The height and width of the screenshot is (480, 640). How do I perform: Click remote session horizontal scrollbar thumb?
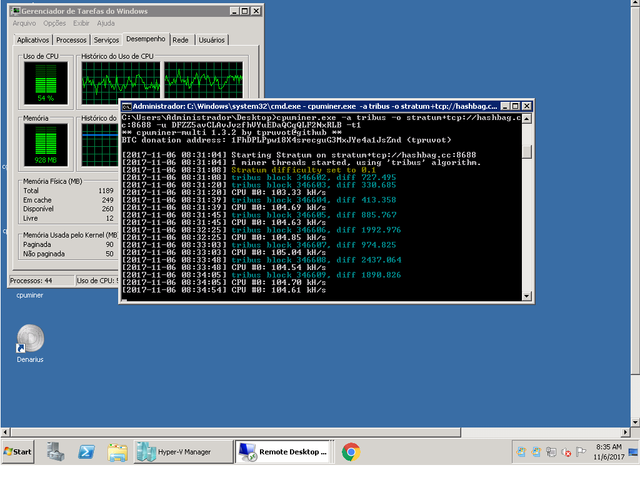(236, 432)
